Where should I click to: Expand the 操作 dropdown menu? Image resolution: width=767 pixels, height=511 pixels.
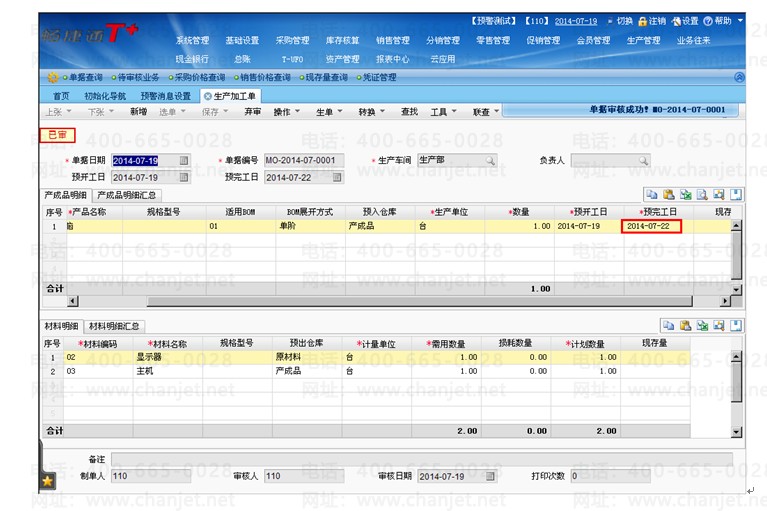pyautogui.click(x=286, y=112)
